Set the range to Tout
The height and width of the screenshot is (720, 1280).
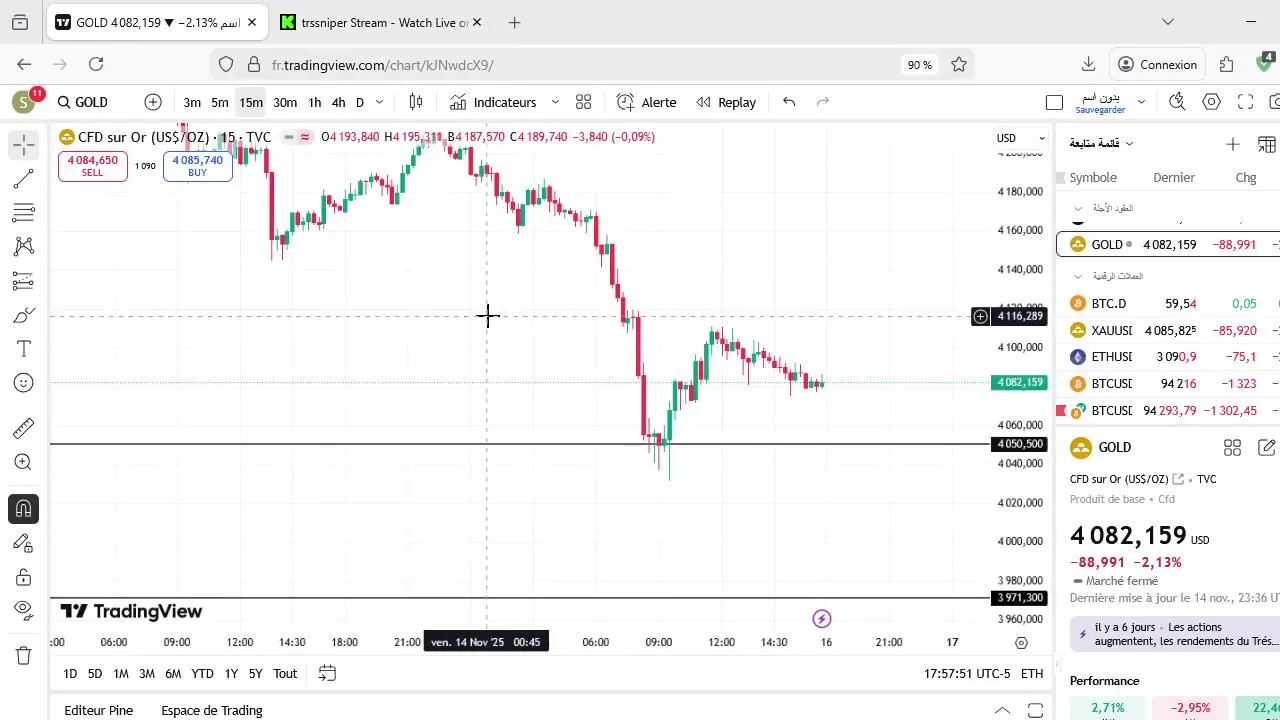[285, 673]
